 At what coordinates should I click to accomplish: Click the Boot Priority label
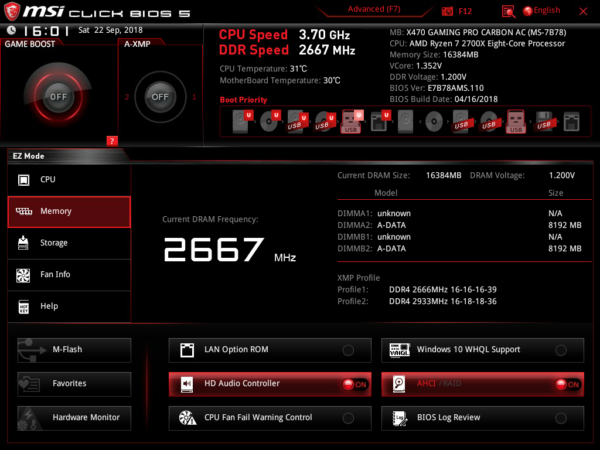243,100
